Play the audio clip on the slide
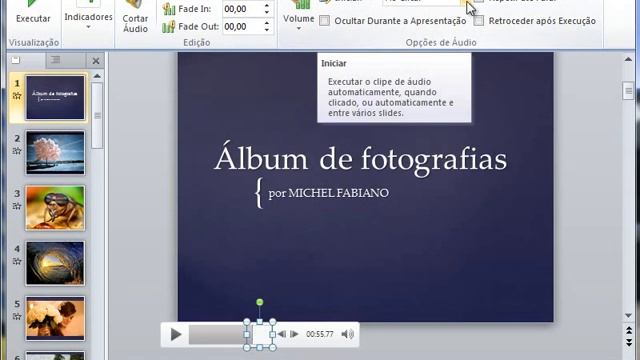The width and height of the screenshot is (640, 360). 176,334
